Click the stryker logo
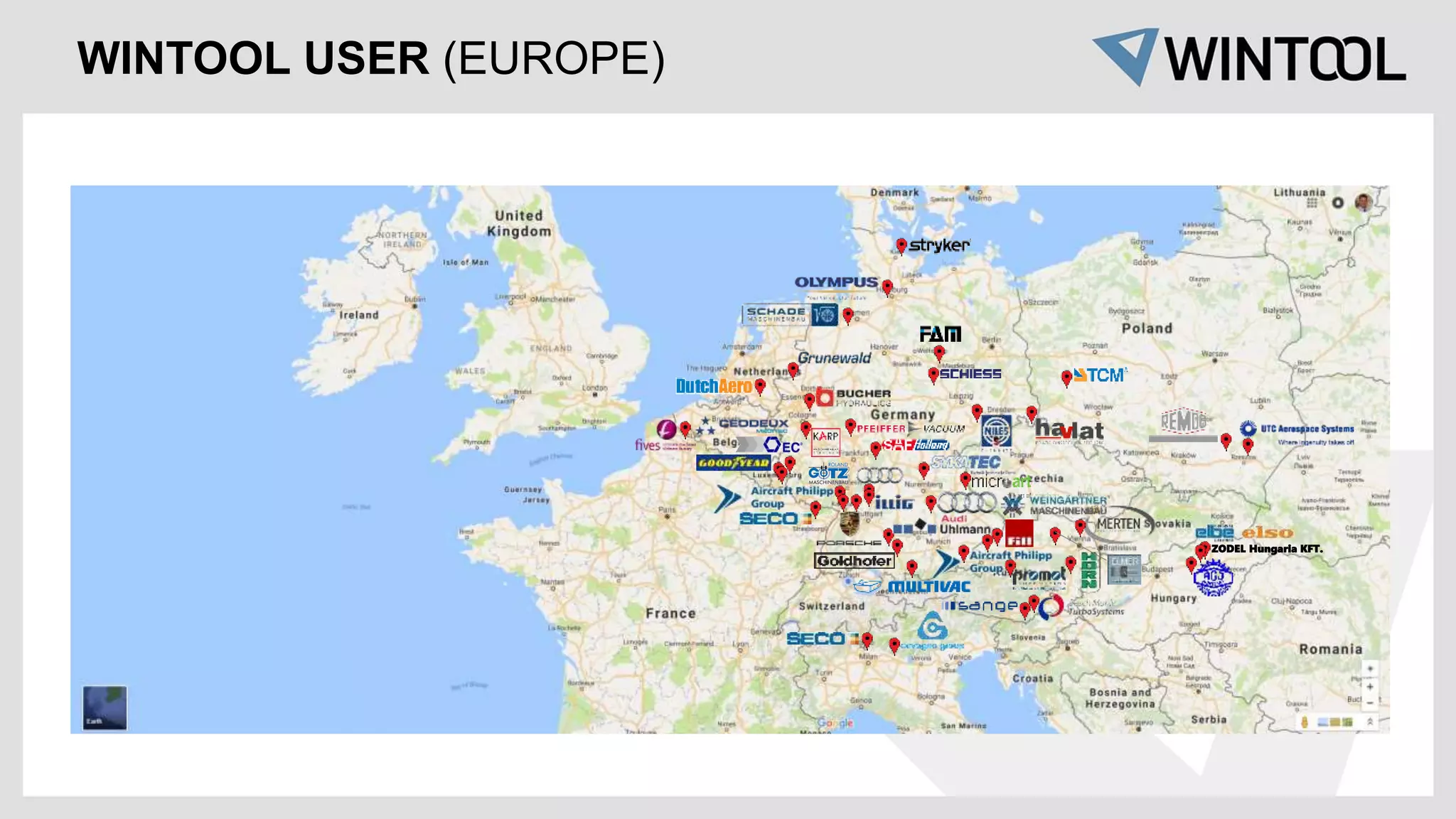This screenshot has height=819, width=1456. (939, 245)
